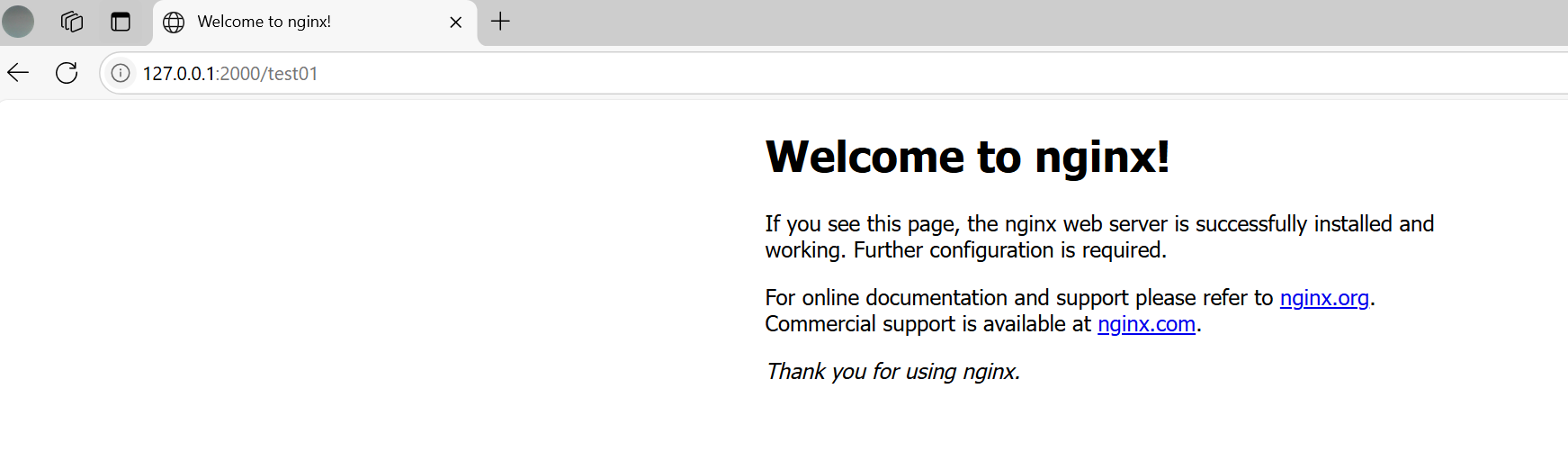
Task: Open the workspaces icon
Action: [72, 22]
